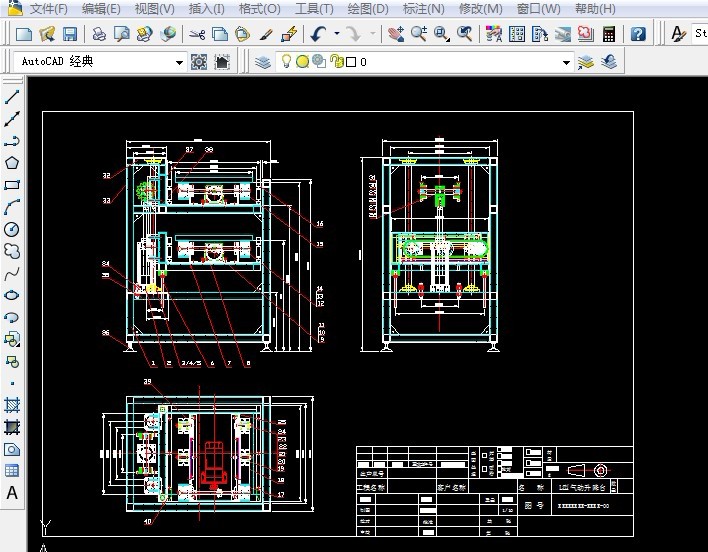Open the Table tool in draw toolbar
This screenshot has height=552, width=708.
tap(12, 471)
